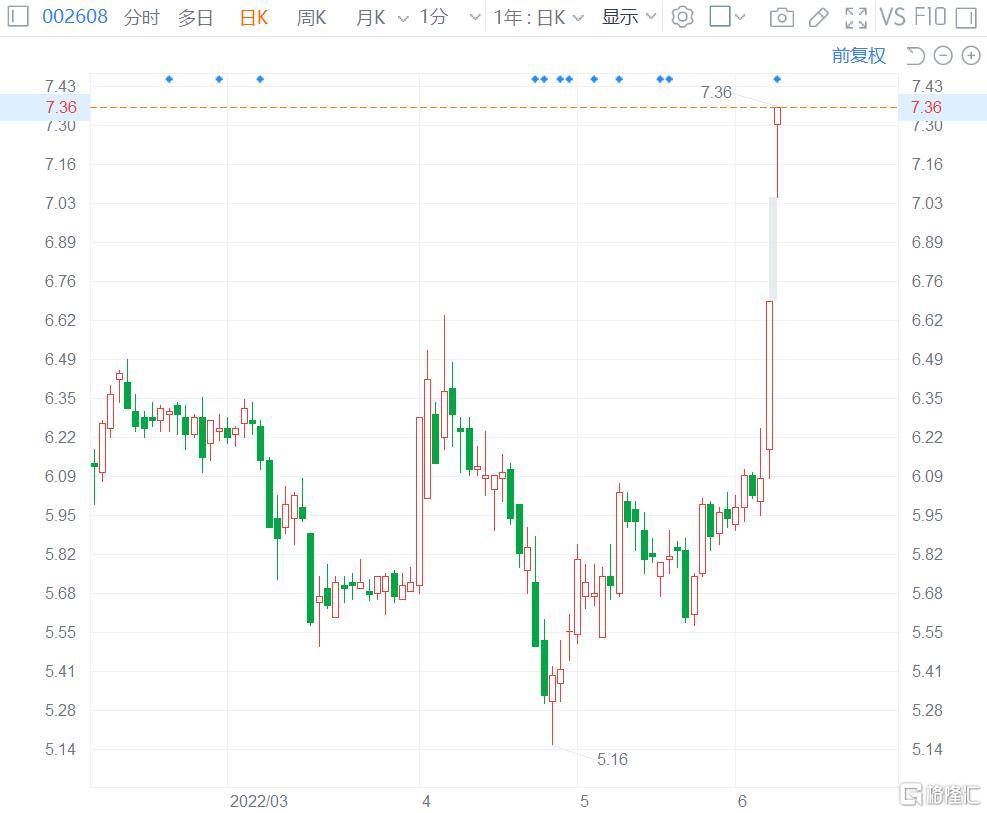Zoom in chart with plus icon
The width and height of the screenshot is (987, 813).
[971, 56]
